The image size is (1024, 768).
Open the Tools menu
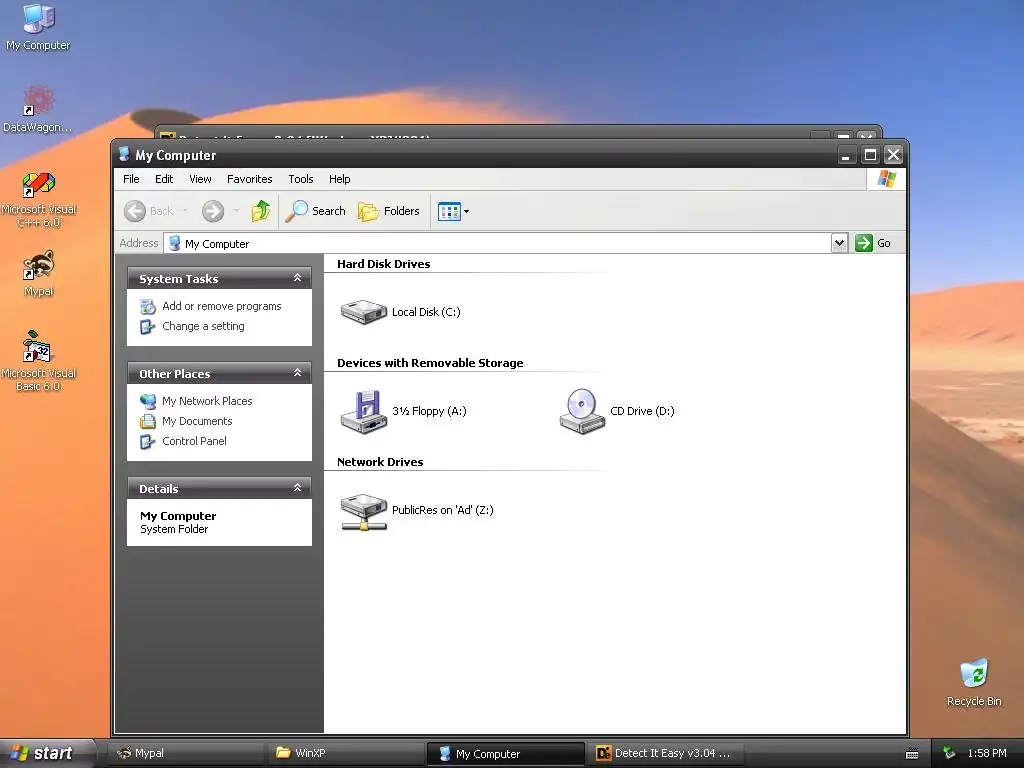pyautogui.click(x=300, y=179)
